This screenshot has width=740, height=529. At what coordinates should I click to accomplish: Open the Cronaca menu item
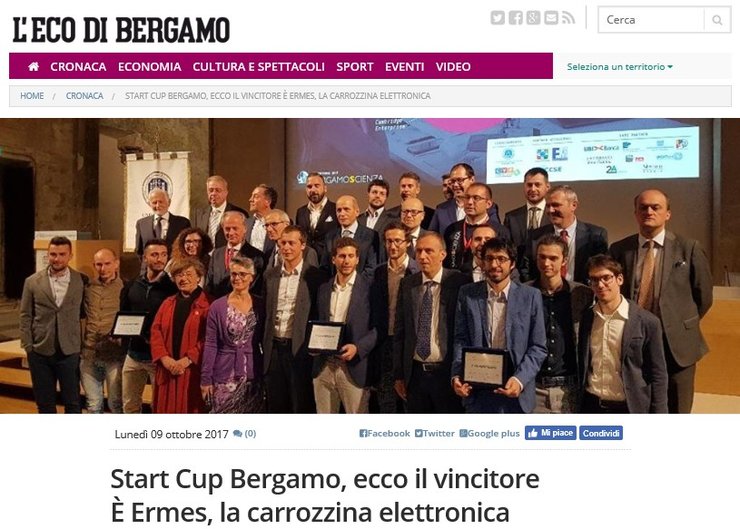point(78,67)
